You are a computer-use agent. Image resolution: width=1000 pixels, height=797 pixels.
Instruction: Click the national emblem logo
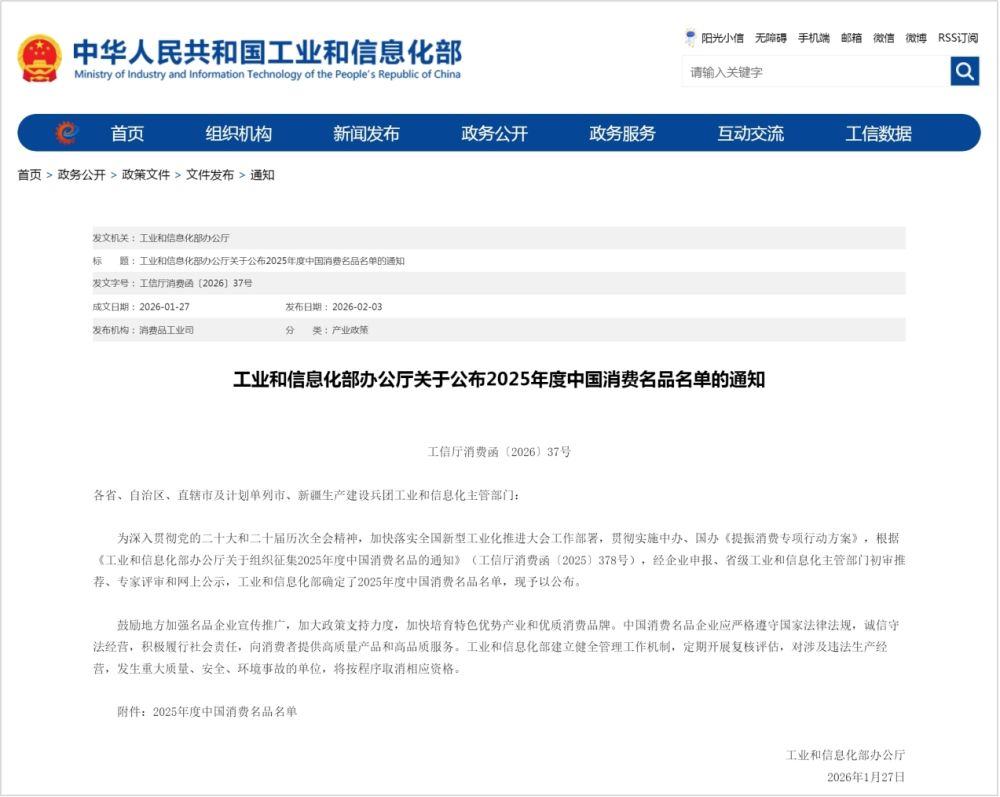click(39, 58)
